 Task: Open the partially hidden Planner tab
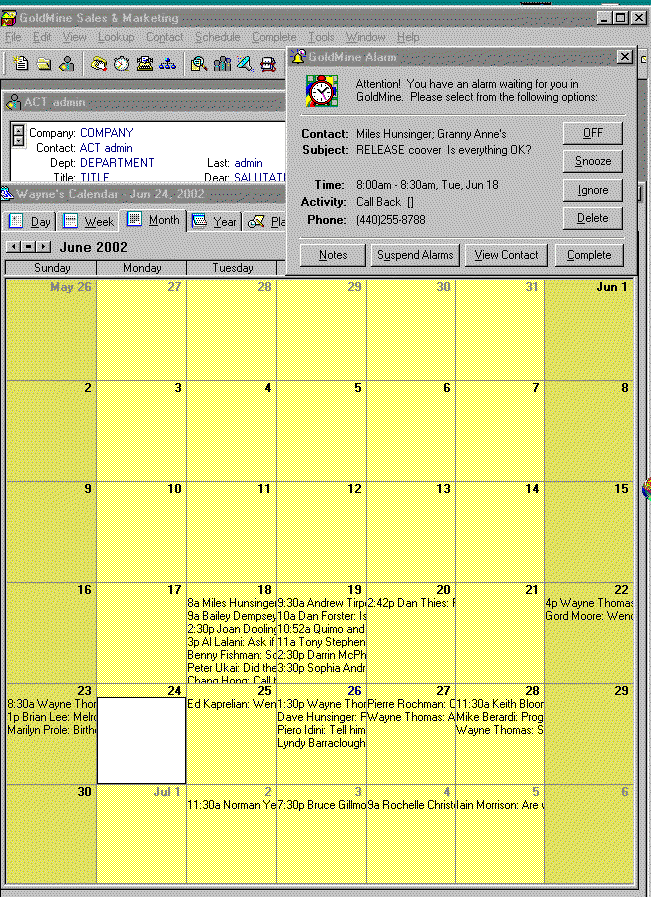coord(265,221)
